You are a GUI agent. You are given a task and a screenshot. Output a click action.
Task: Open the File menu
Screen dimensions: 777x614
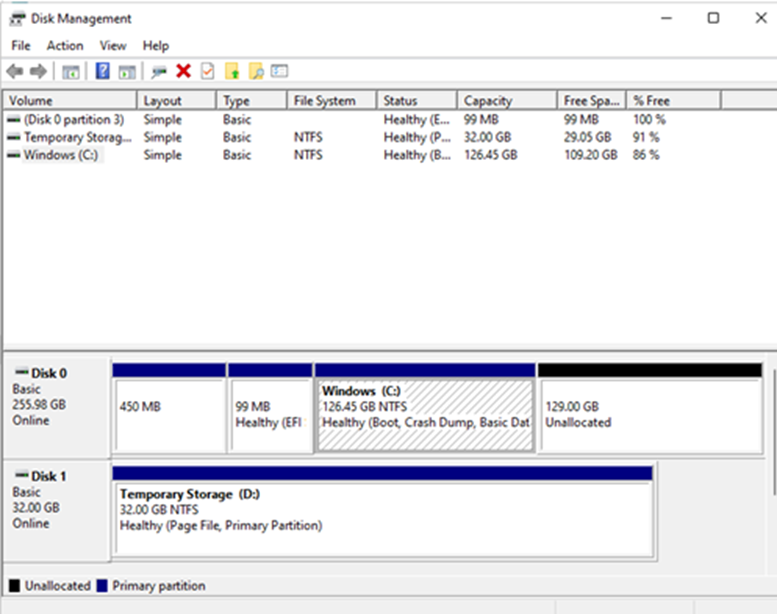[21, 46]
